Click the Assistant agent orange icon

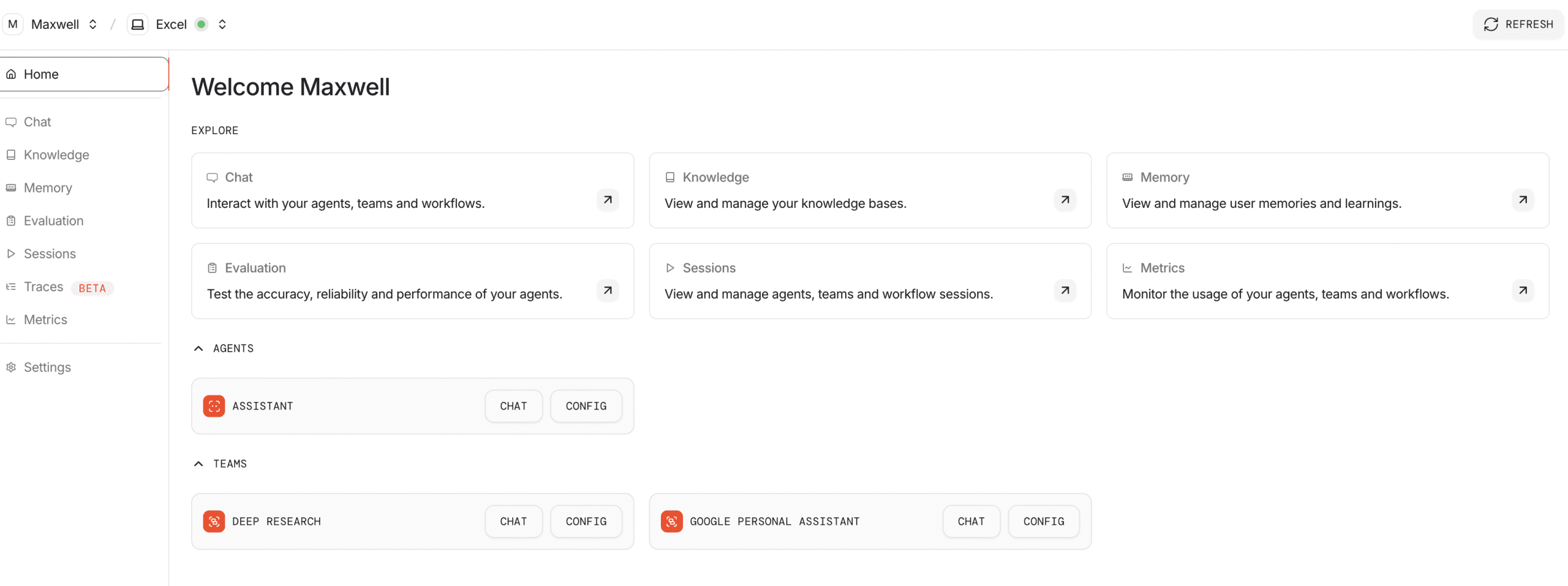214,406
